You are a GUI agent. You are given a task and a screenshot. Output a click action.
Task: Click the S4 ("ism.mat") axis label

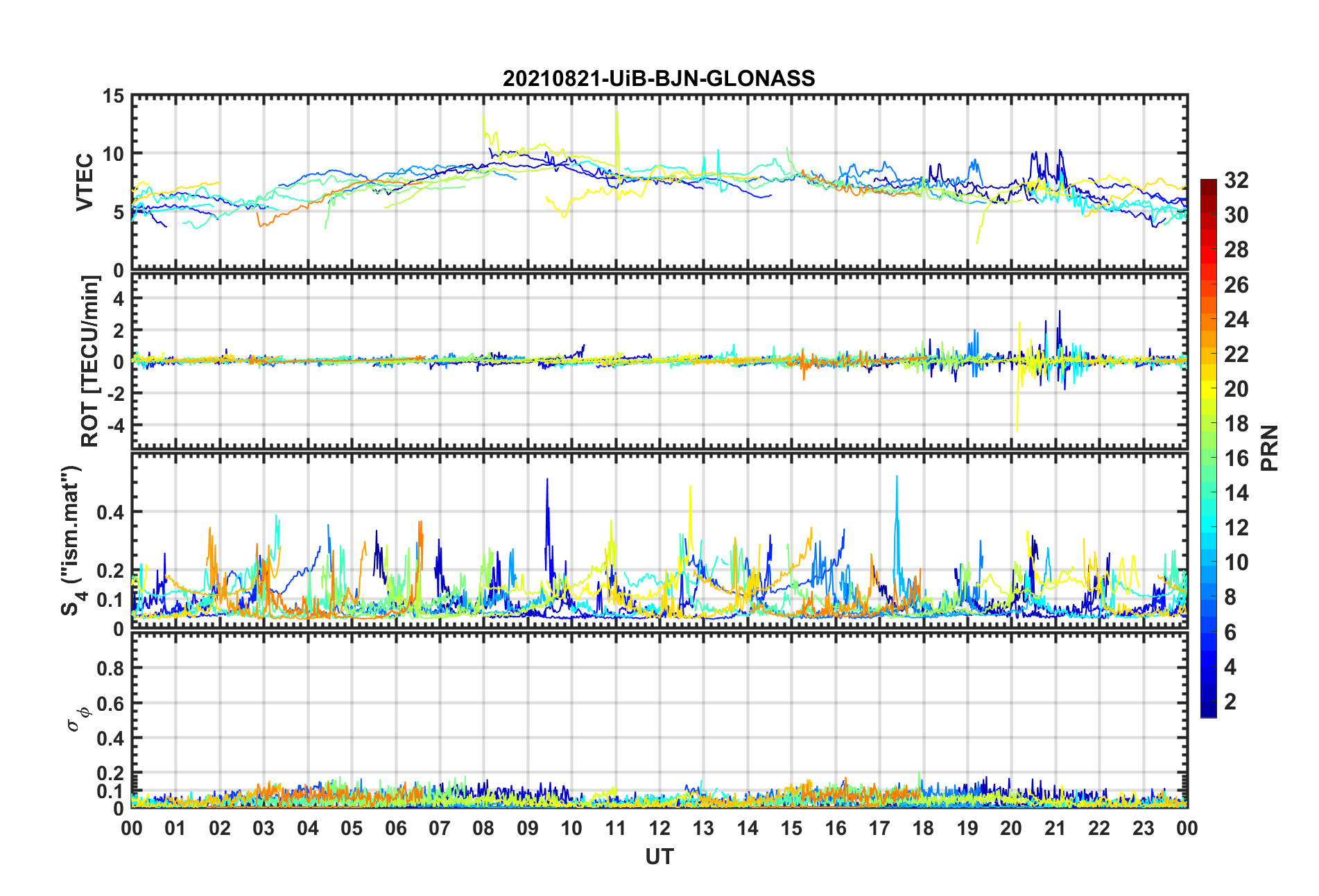tap(72, 540)
